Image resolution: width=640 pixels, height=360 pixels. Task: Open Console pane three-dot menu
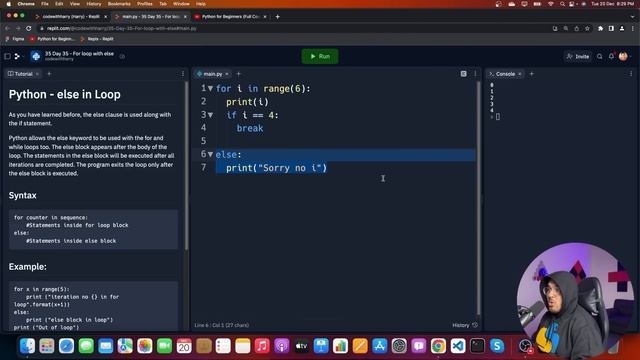[631, 74]
